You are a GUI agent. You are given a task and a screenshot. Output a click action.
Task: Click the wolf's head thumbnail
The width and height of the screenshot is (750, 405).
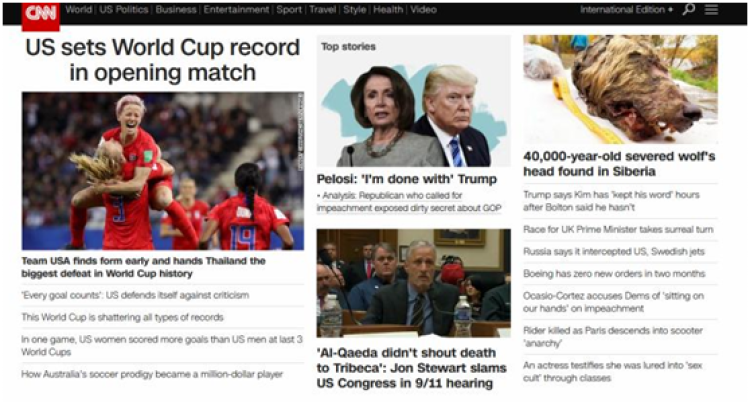[620, 89]
